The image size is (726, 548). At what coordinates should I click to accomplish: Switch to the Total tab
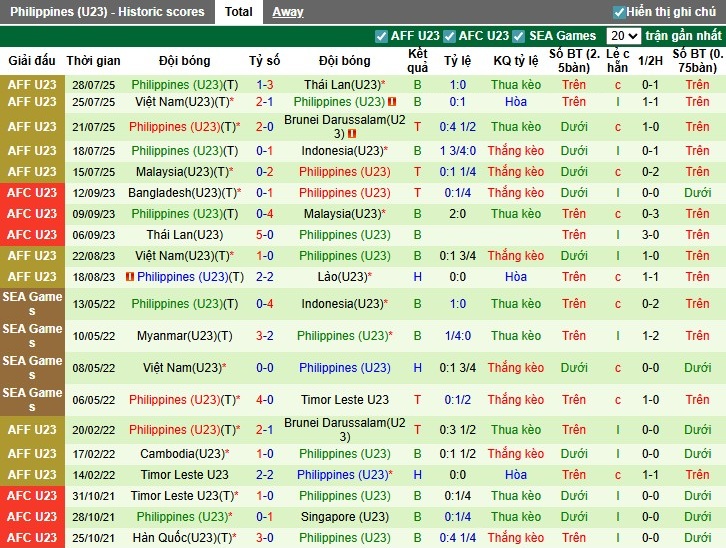click(x=238, y=12)
